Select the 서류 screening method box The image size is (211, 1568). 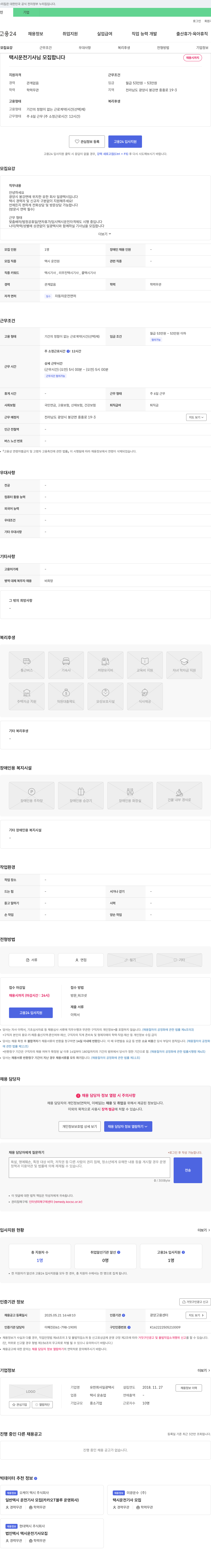(x=32, y=960)
